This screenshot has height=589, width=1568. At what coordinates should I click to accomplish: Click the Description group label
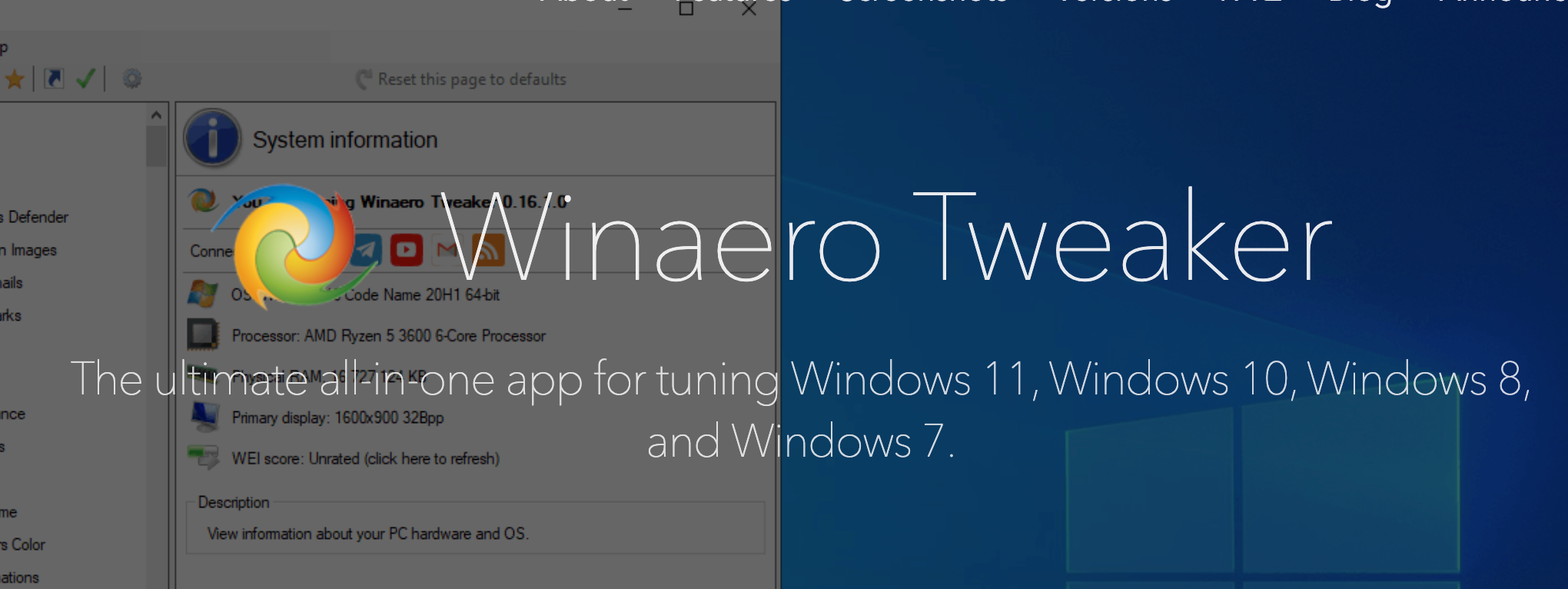(234, 502)
